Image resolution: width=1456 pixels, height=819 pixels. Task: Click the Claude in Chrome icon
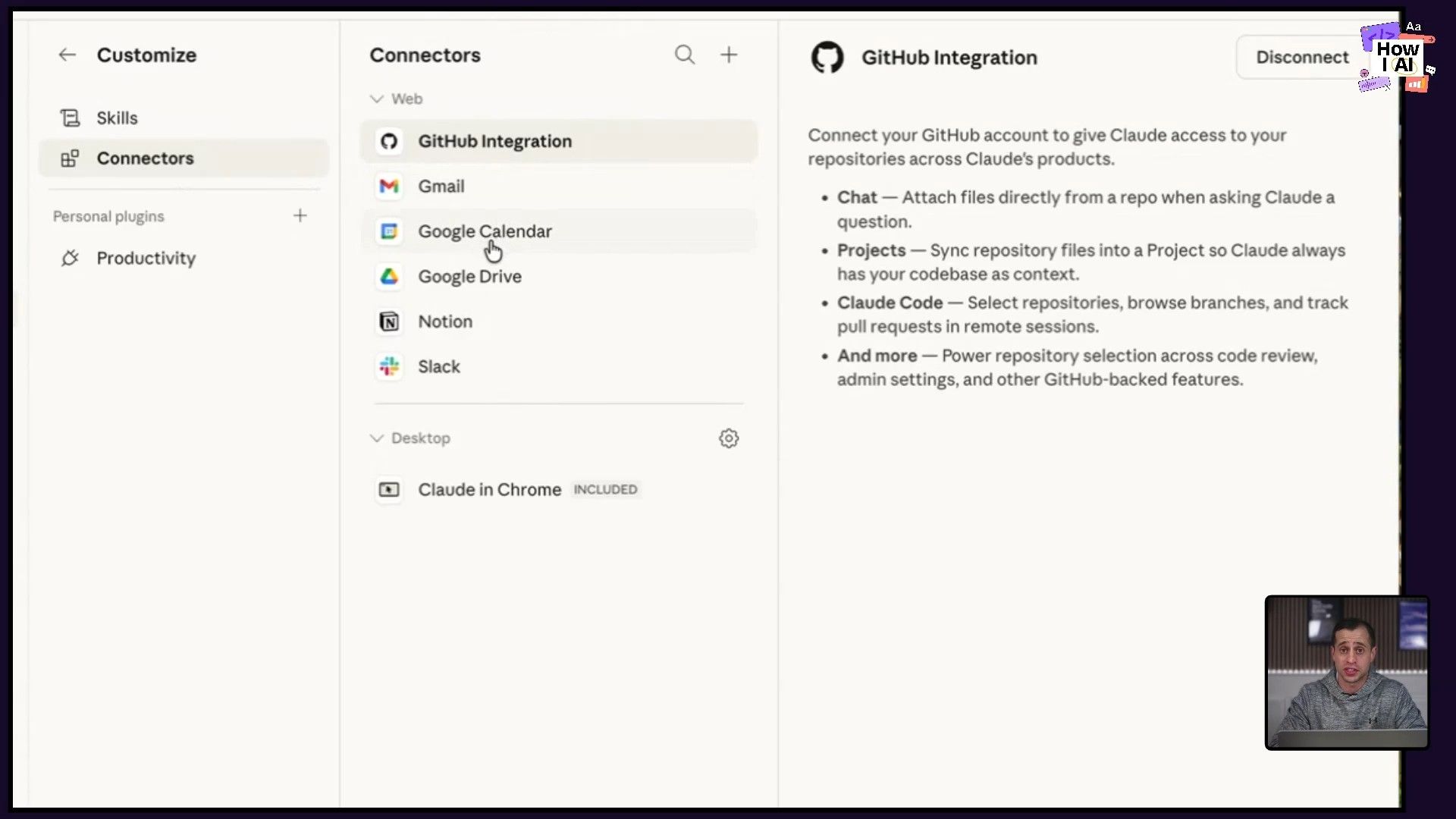point(389,490)
